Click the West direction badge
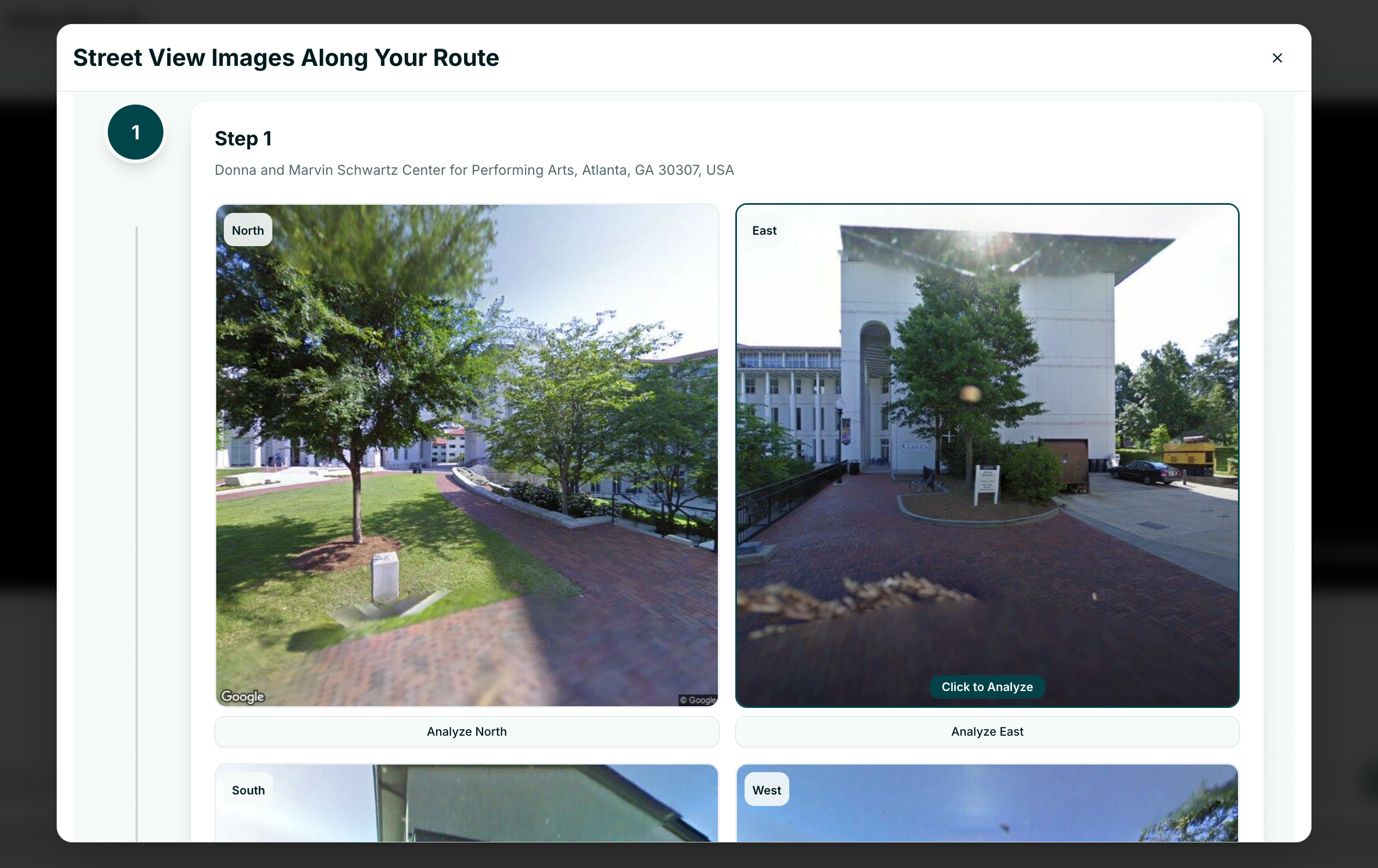 (x=766, y=790)
